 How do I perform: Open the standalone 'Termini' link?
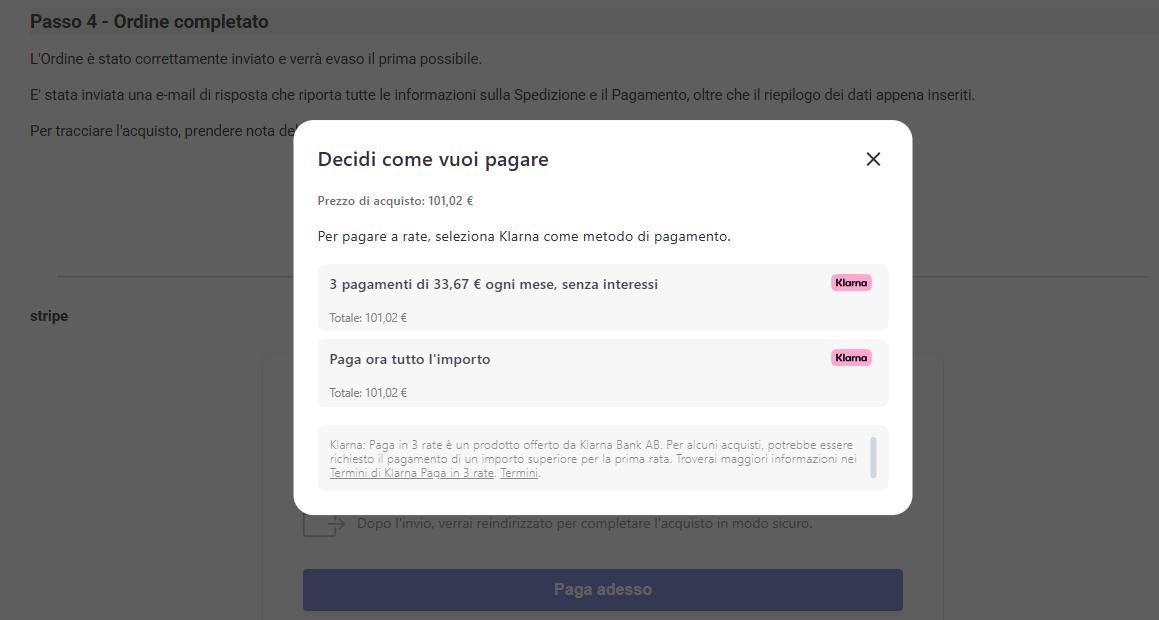(x=519, y=474)
